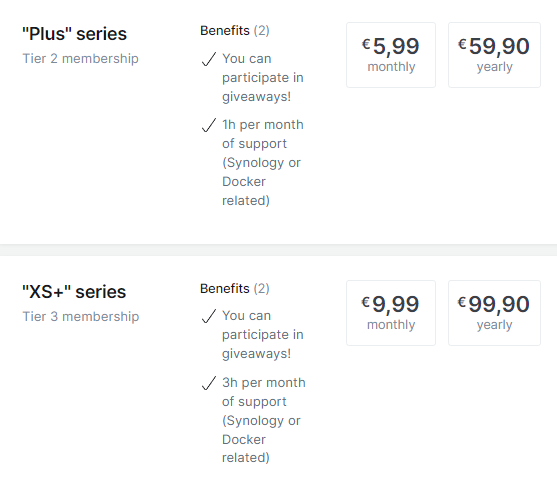
Task: Select the €5,99 monthly Plus plan
Action: click(x=391, y=55)
